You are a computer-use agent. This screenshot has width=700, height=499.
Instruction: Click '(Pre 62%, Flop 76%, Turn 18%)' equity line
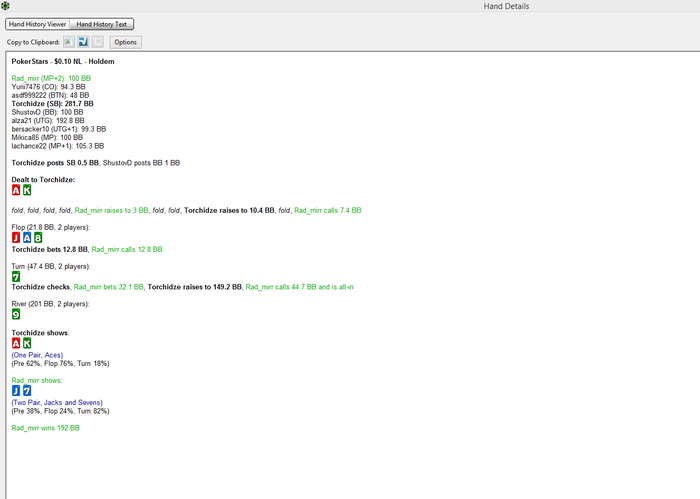[60, 364]
